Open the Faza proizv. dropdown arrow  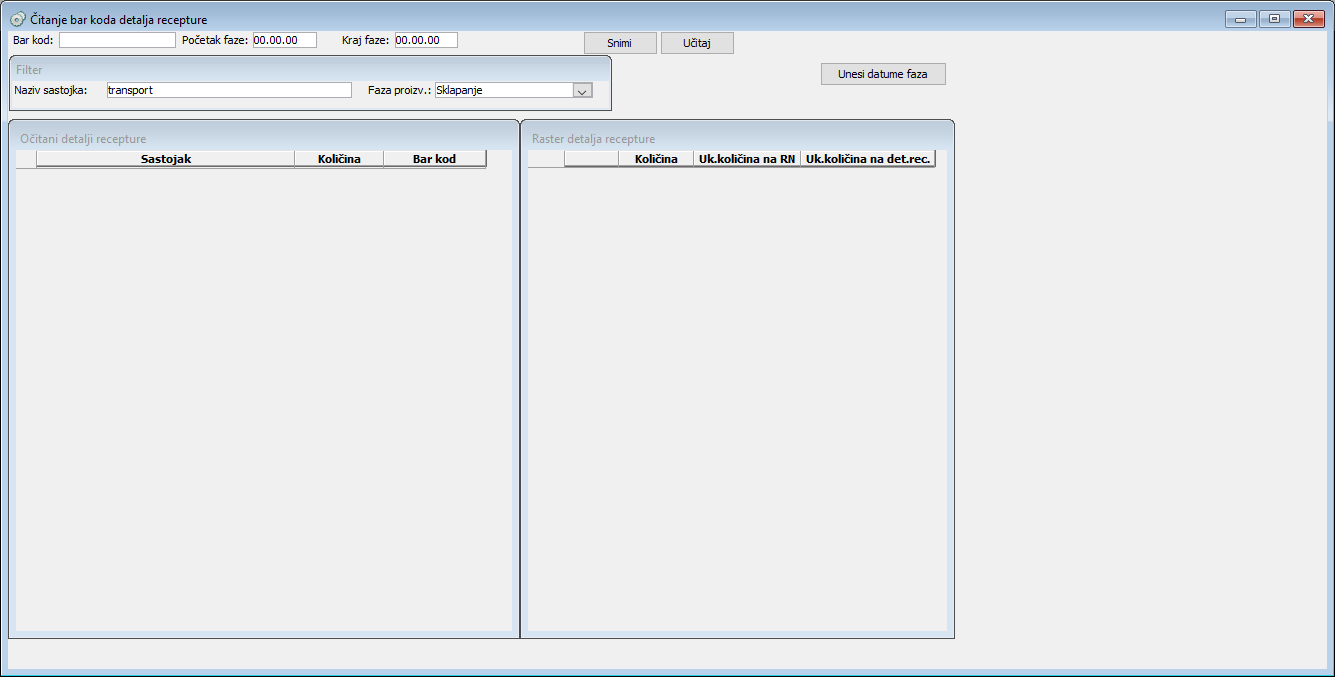pyautogui.click(x=583, y=90)
